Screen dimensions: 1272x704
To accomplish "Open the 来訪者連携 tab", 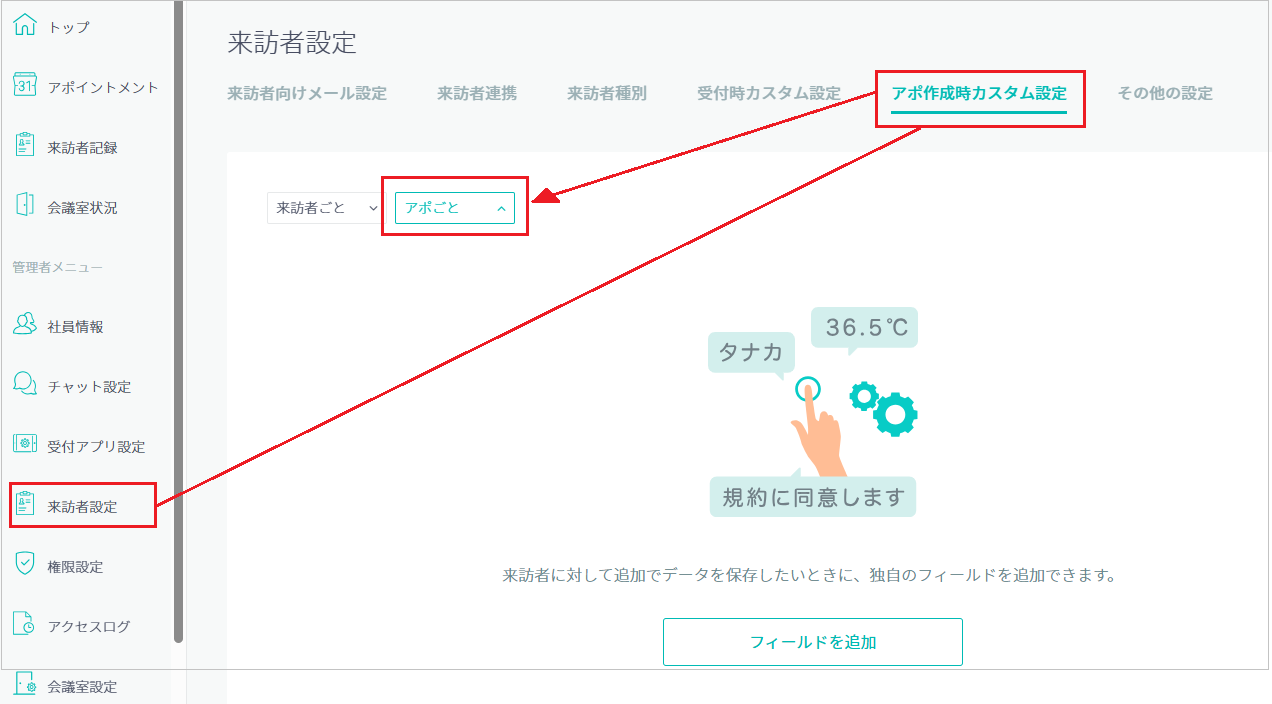I will [x=477, y=94].
